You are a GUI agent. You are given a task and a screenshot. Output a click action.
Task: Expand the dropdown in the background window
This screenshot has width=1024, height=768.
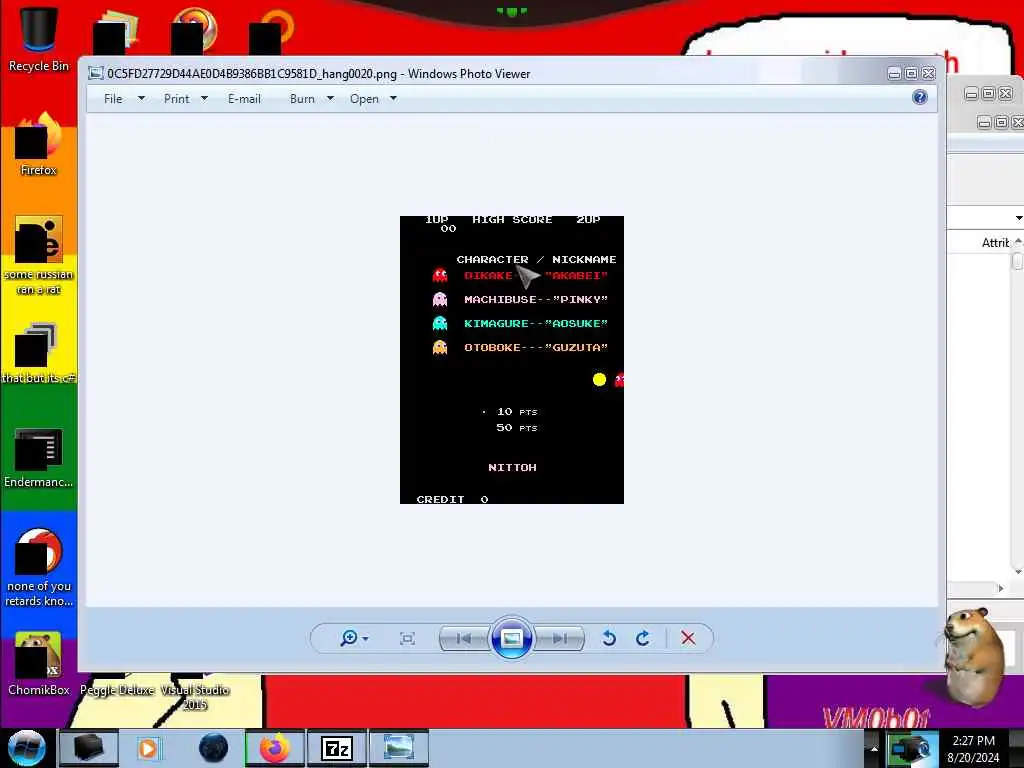(x=1018, y=217)
